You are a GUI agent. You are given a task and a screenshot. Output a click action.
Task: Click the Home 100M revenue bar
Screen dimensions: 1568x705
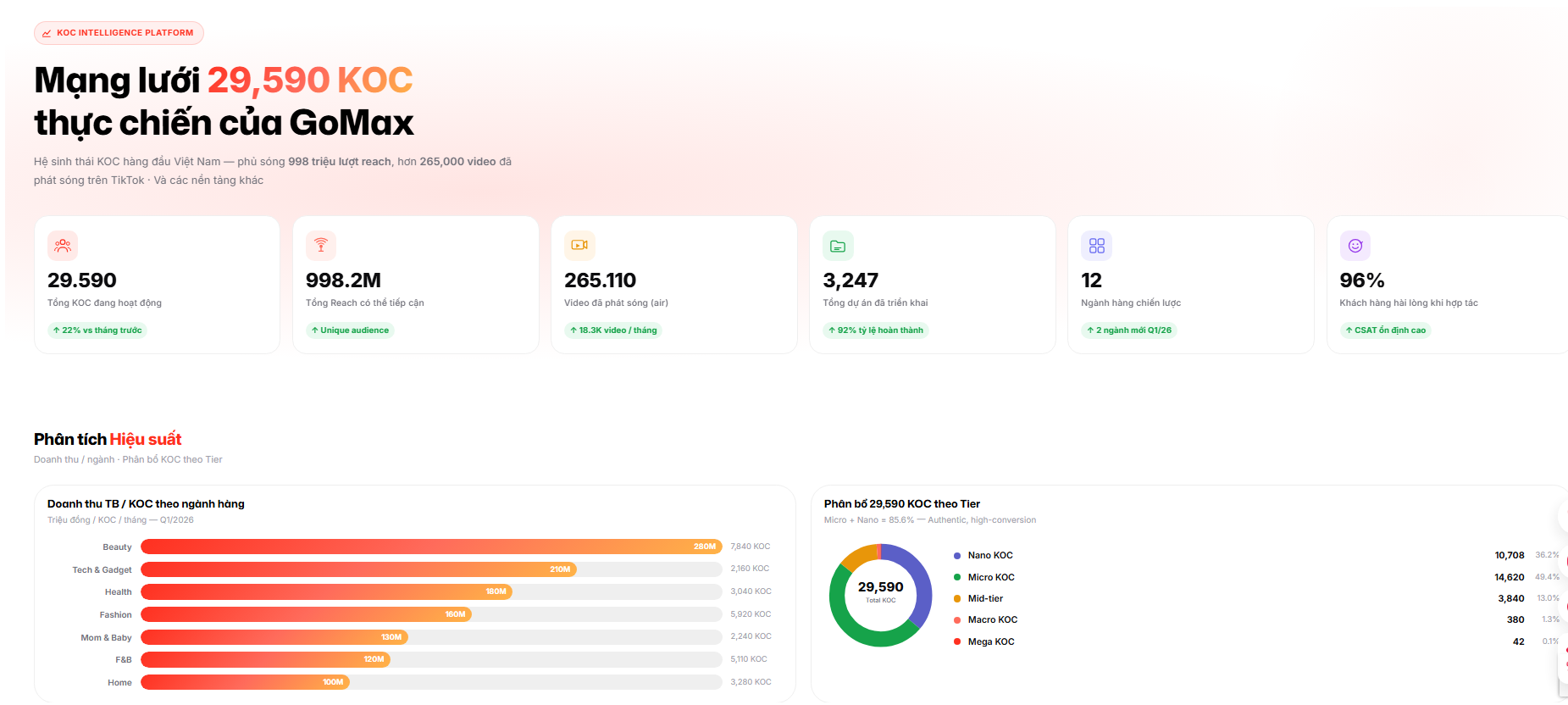pyautogui.click(x=245, y=682)
